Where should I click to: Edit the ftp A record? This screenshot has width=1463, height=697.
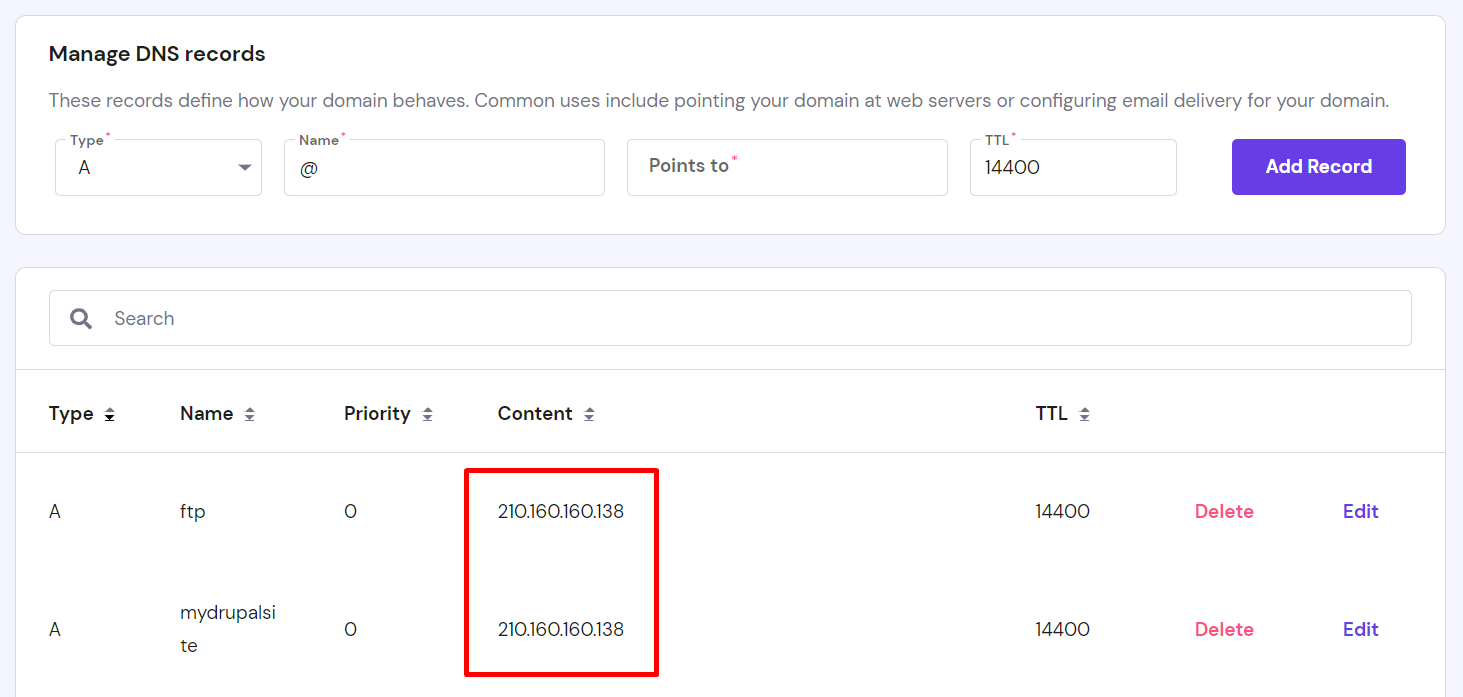click(x=1360, y=511)
